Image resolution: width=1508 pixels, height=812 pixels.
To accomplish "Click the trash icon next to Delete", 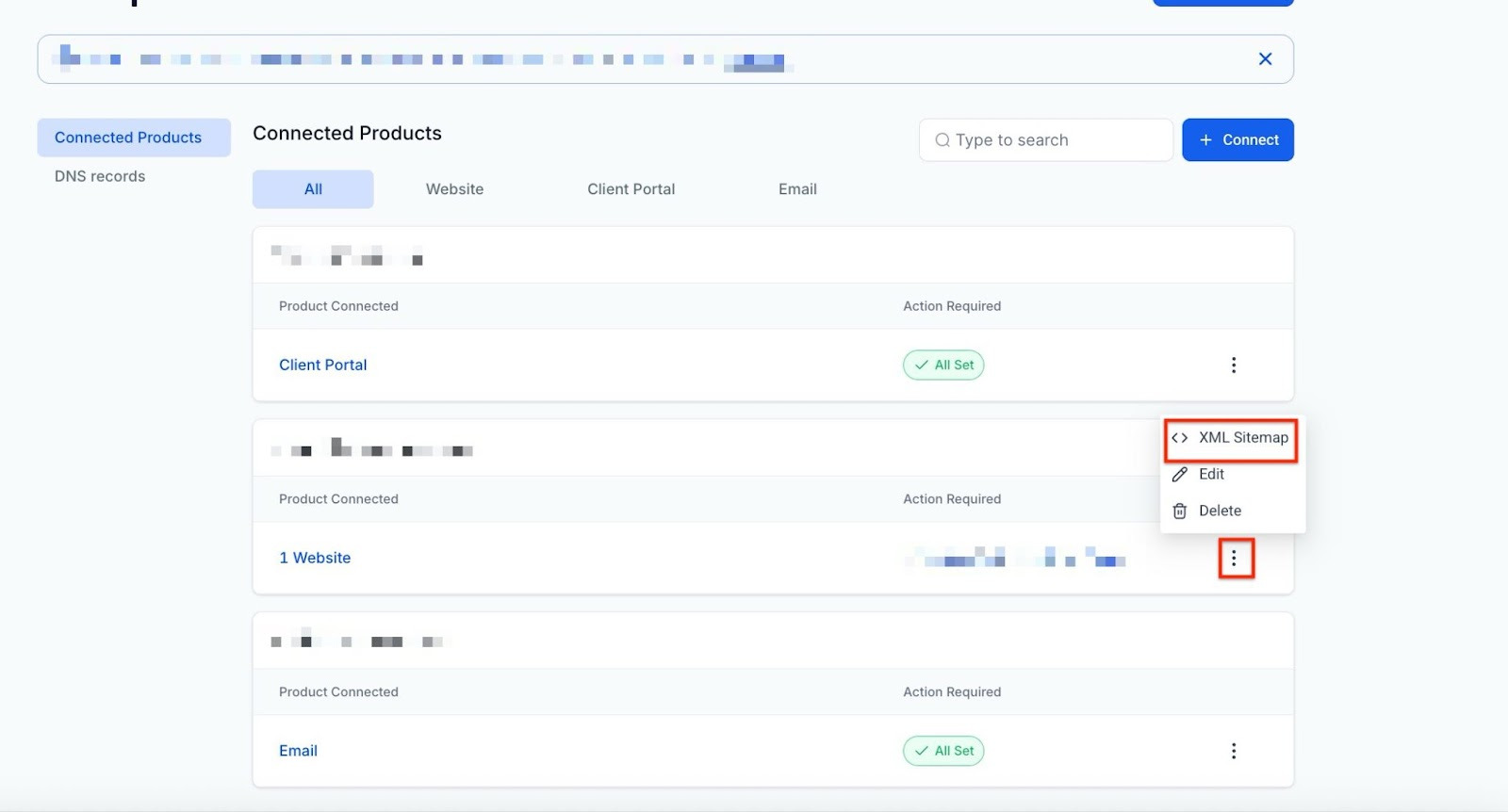I will click(1179, 512).
